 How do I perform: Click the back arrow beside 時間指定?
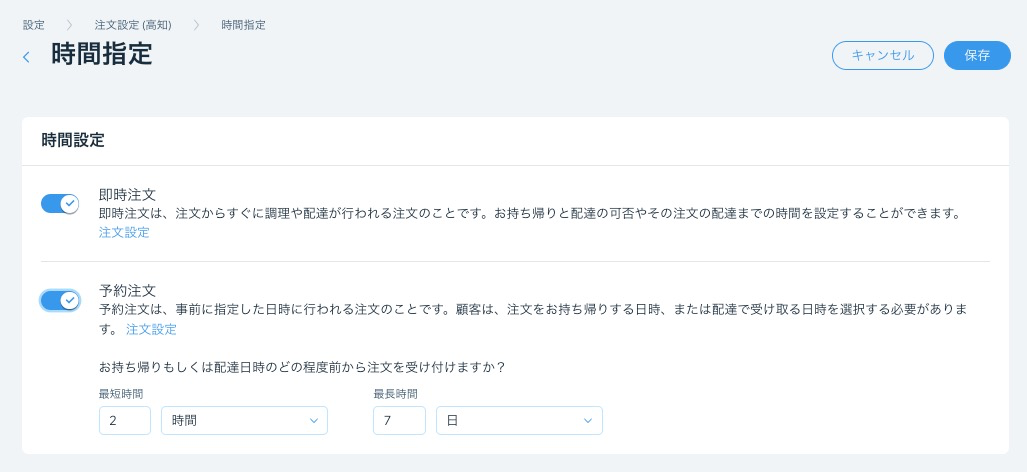pyautogui.click(x=26, y=57)
